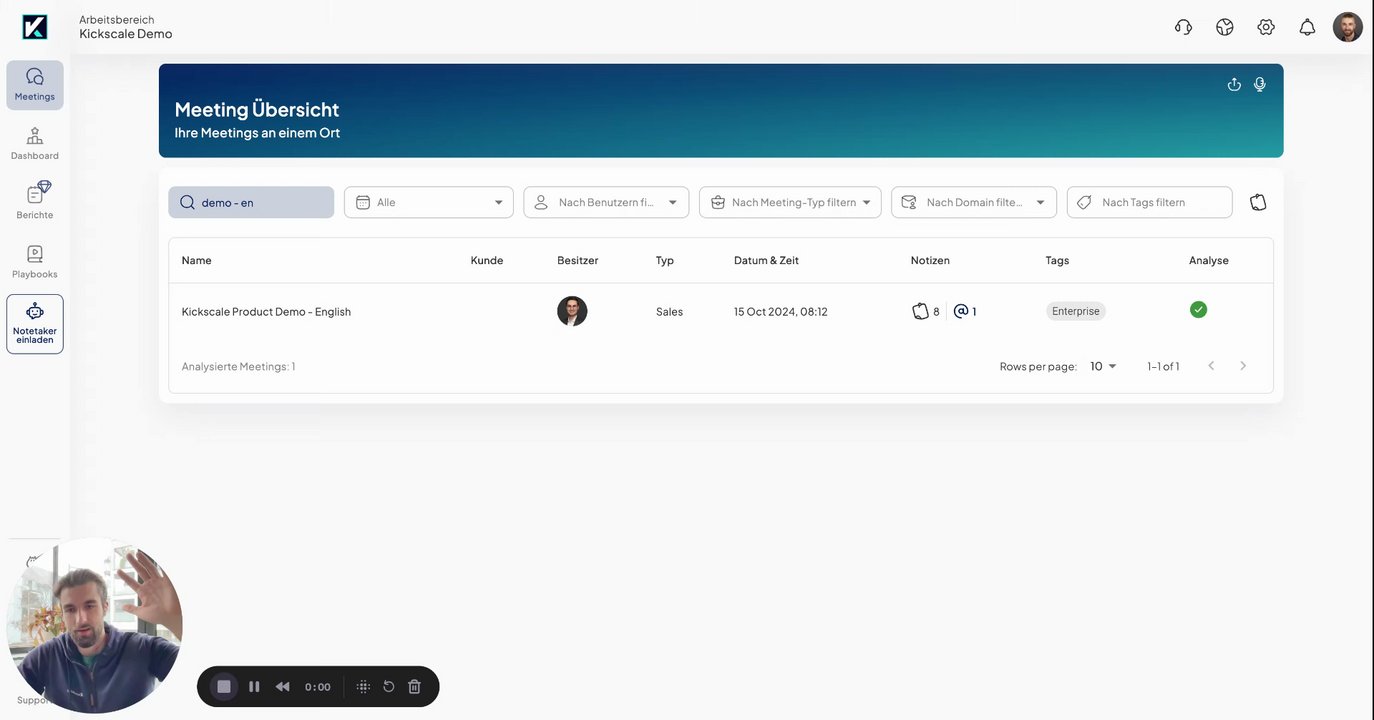Restart the recording
Screen dimensions: 1374x720
(x=389, y=686)
